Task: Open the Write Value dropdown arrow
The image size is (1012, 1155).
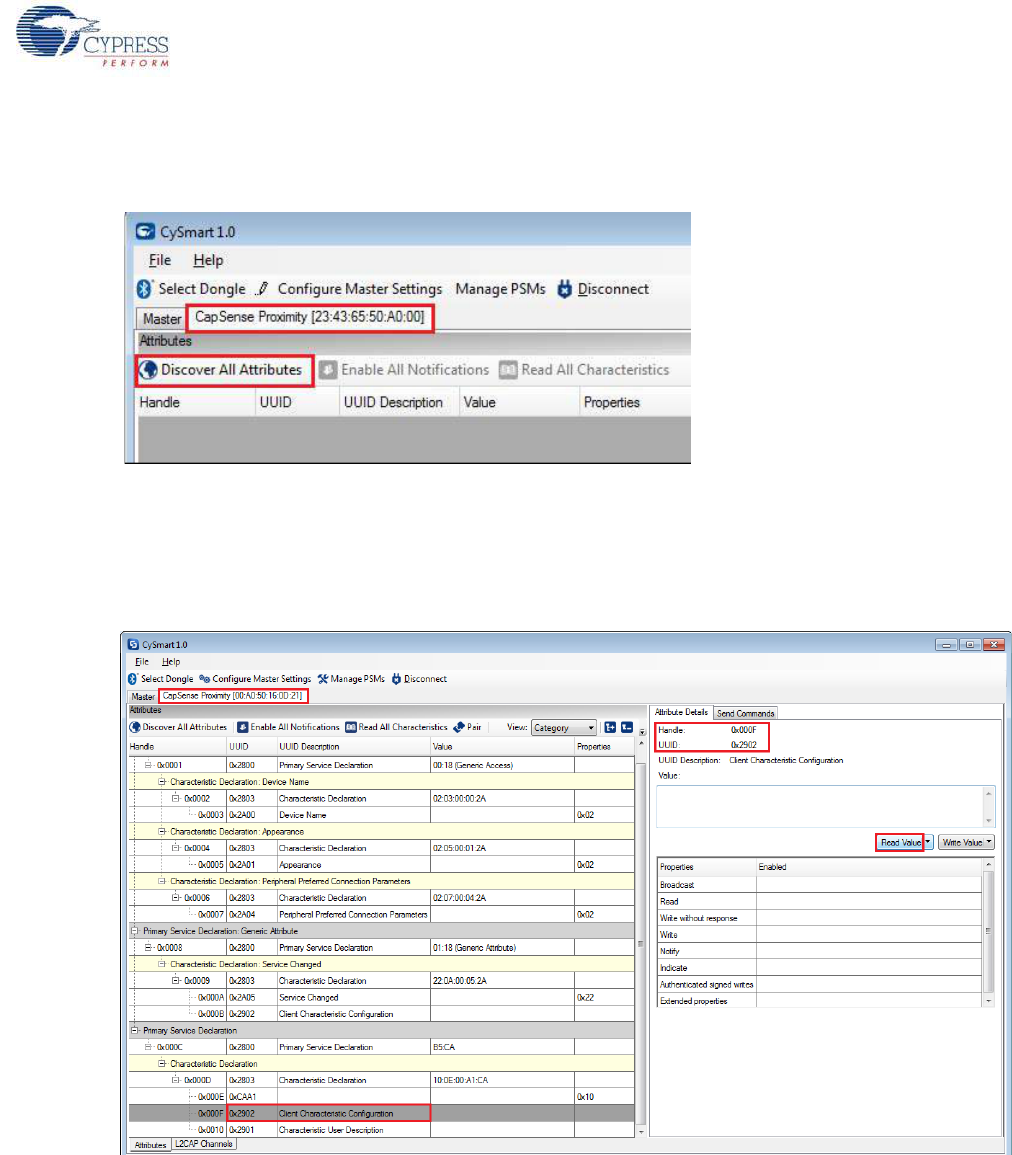Action: [x=989, y=842]
